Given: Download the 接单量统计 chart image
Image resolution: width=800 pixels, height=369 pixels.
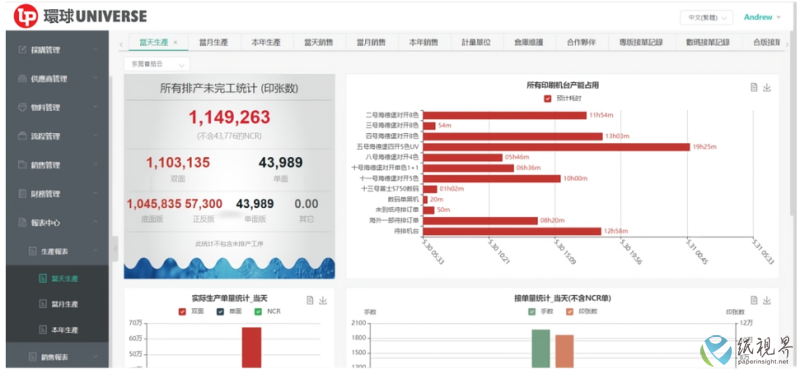Looking at the screenshot, I should pyautogui.click(x=767, y=300).
